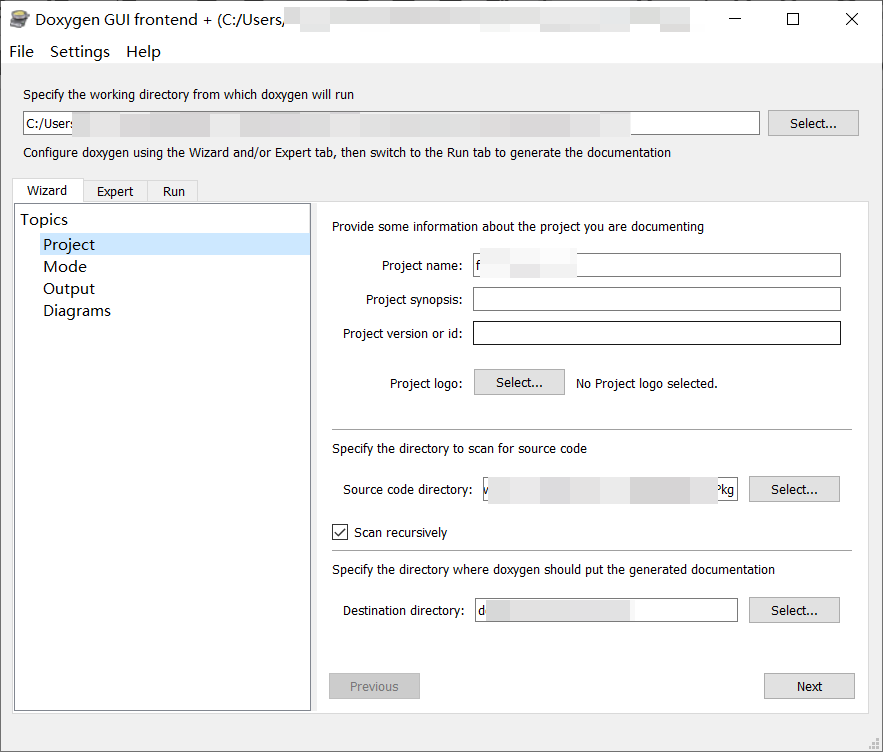Open the Help menu
Image resolution: width=883 pixels, height=752 pixels.
pyautogui.click(x=143, y=52)
